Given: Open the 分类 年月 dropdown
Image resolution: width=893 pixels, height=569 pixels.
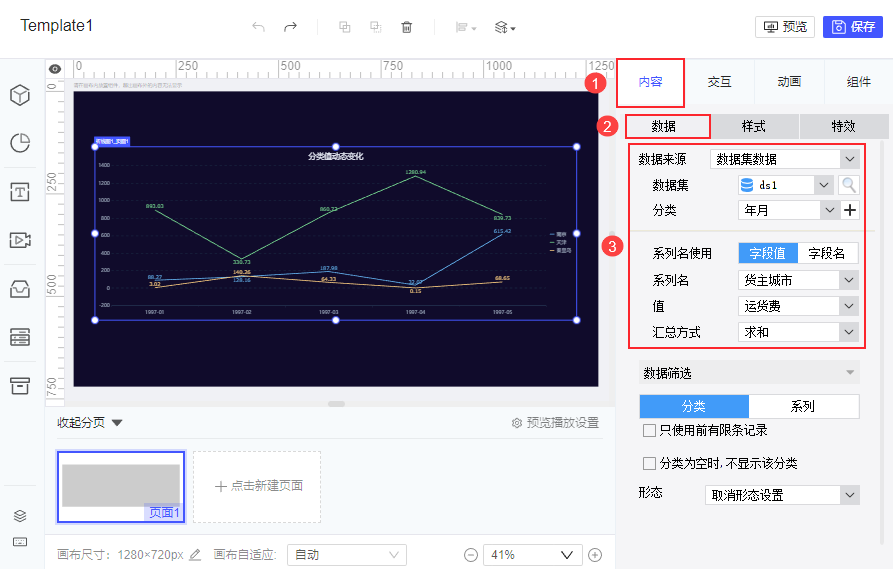Looking at the screenshot, I should (788, 210).
